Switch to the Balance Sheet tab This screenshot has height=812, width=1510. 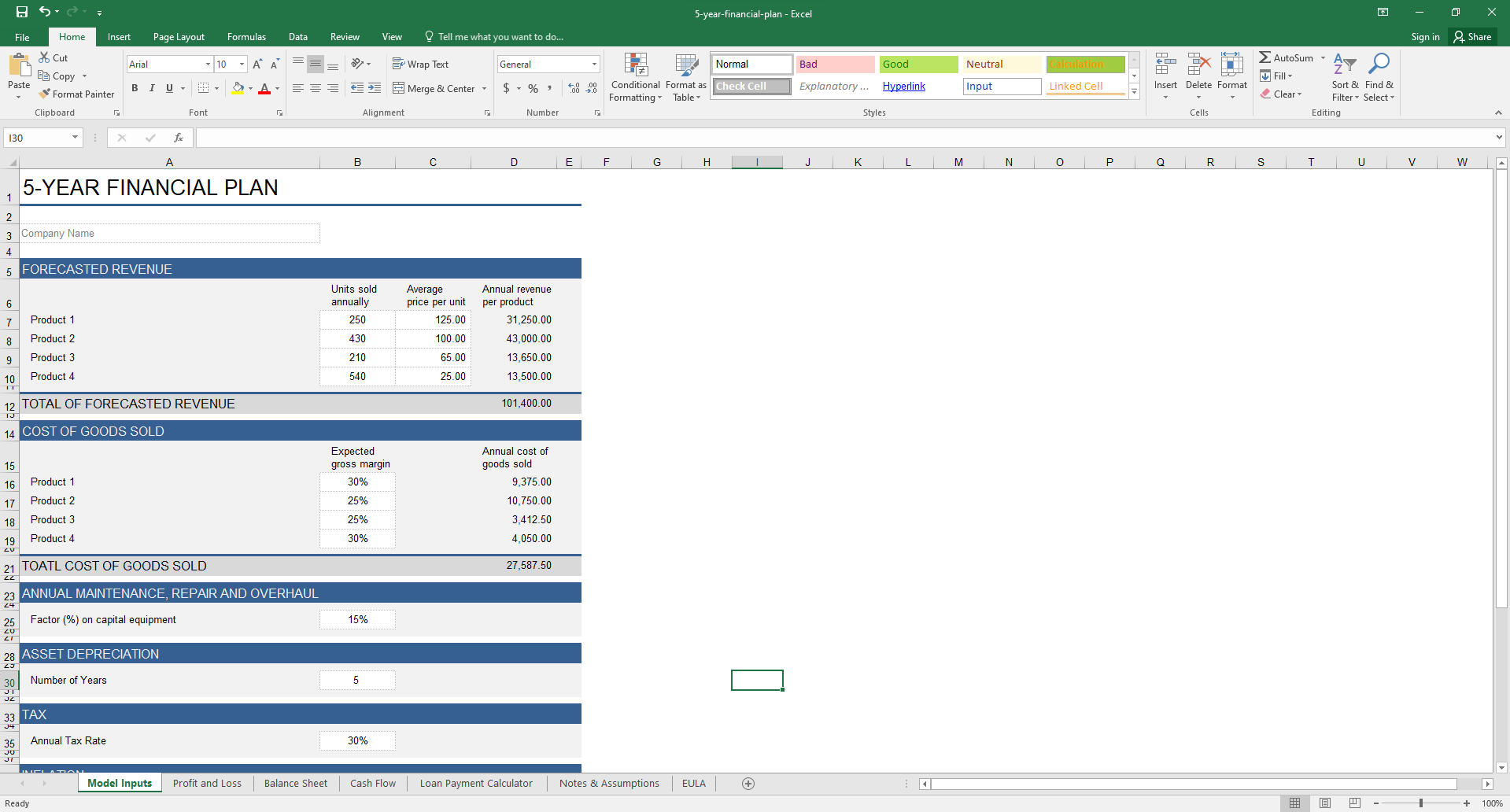pos(295,783)
